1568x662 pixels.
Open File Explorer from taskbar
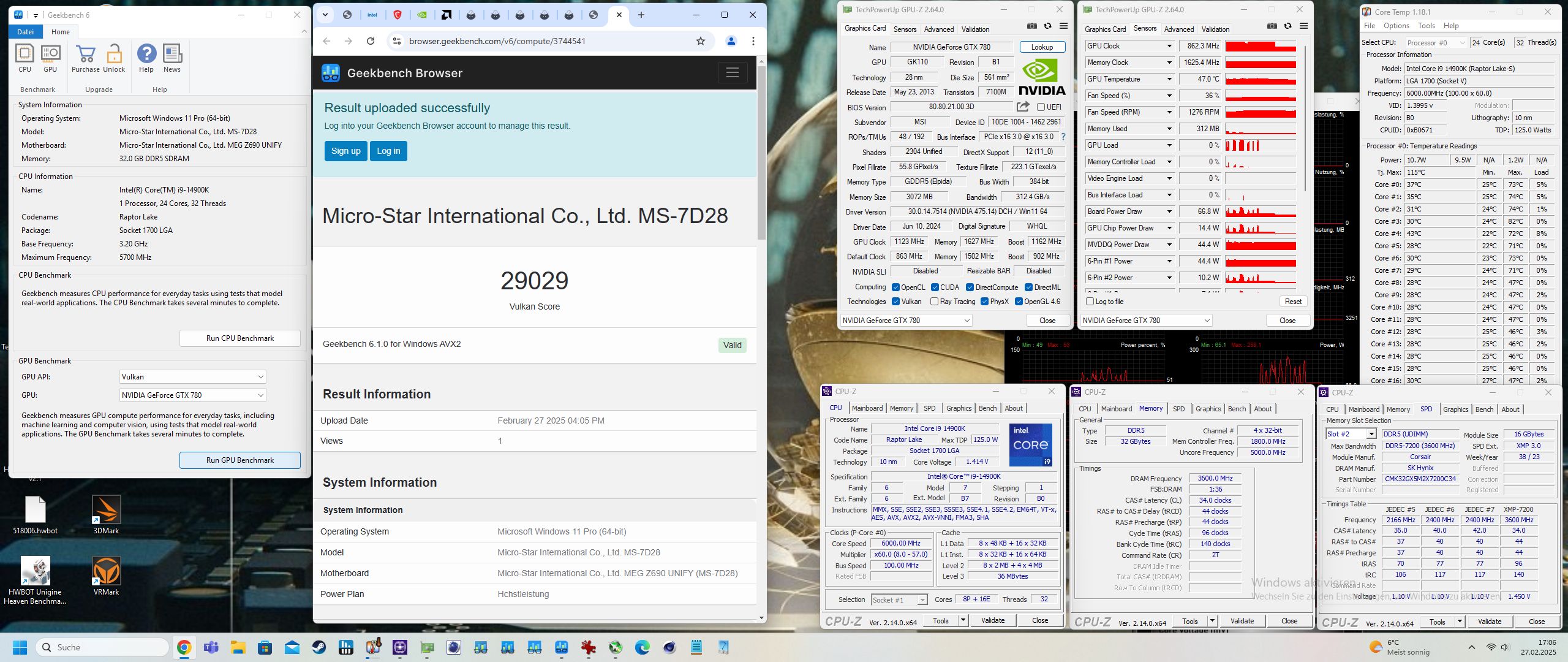point(238,647)
